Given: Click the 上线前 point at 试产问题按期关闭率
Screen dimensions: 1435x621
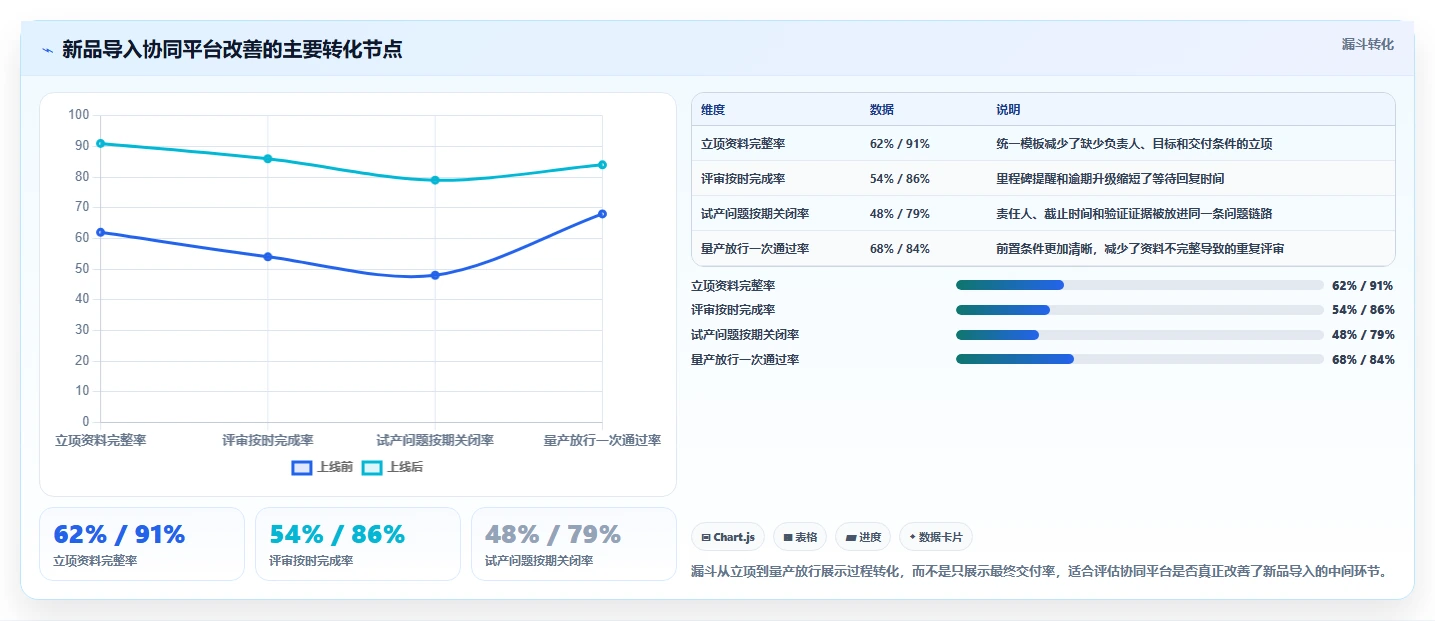Looking at the screenshot, I should point(435,275).
